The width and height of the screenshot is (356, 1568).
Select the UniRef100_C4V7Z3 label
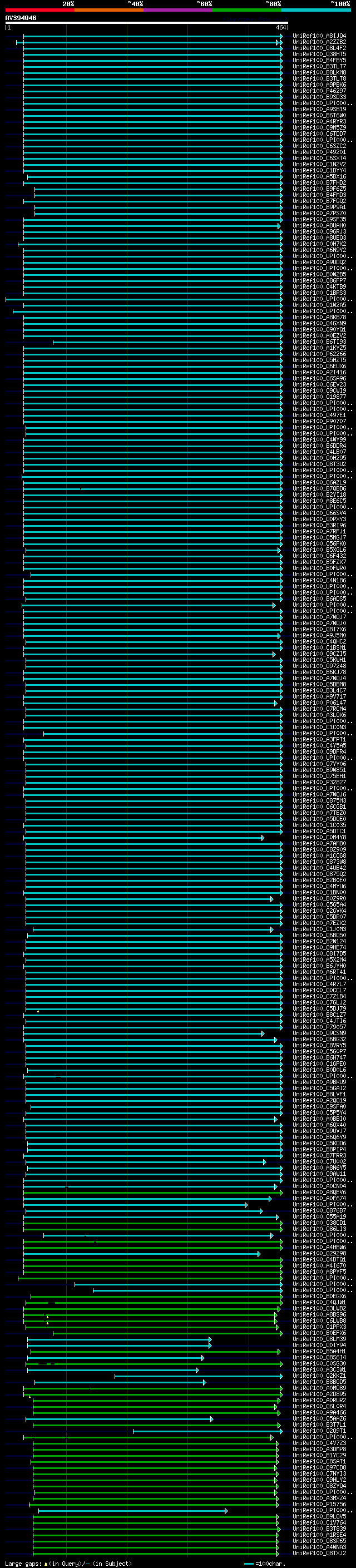coord(319,1443)
